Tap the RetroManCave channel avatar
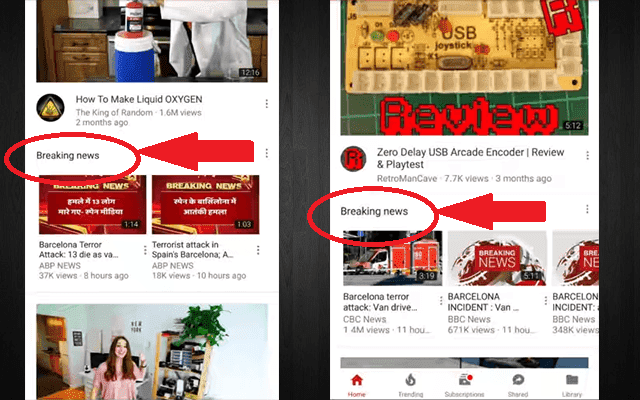 coord(353,159)
